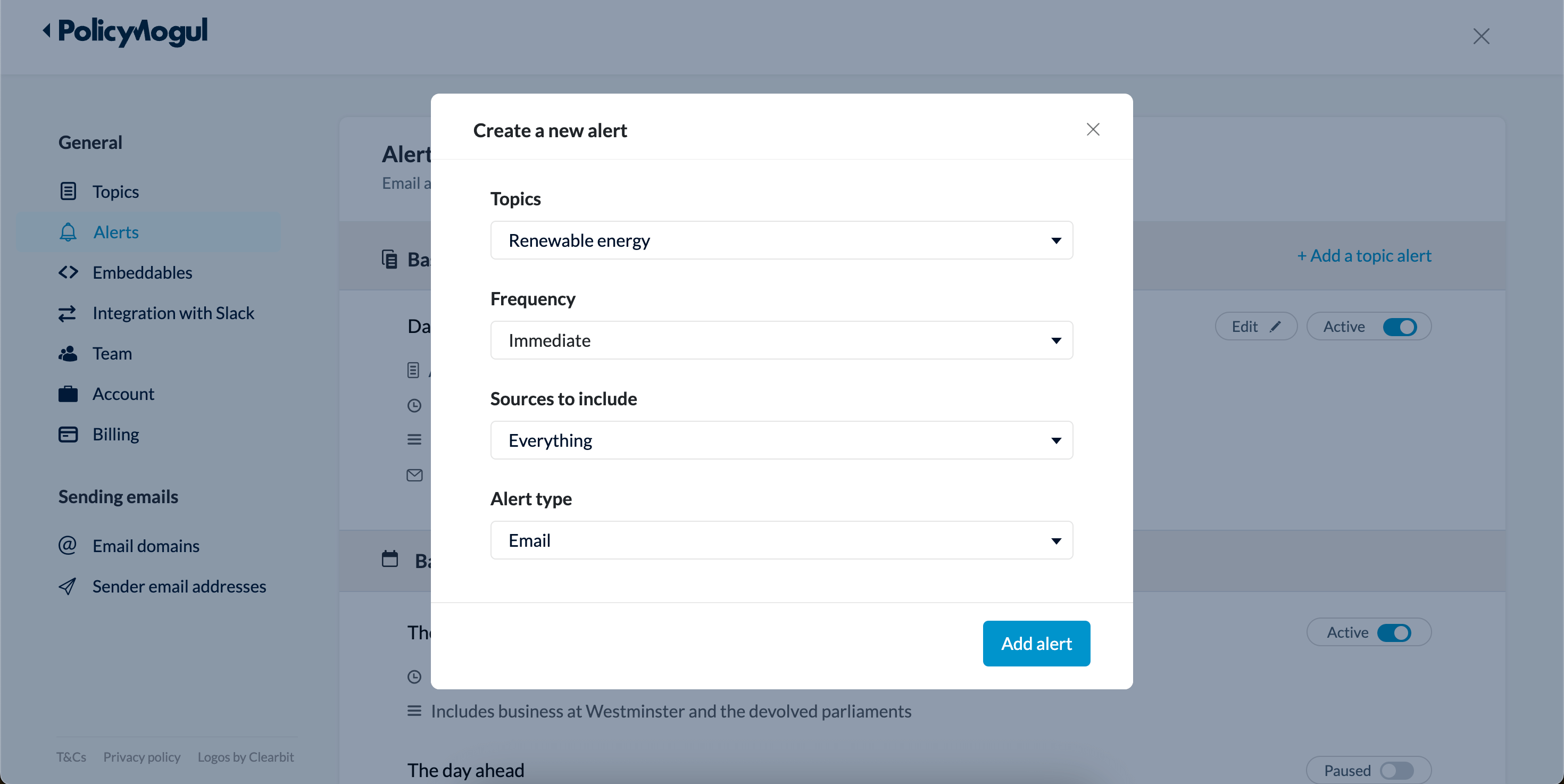Click the Slack integration arrows icon
This screenshot has width=1564, height=784.
click(x=68, y=313)
